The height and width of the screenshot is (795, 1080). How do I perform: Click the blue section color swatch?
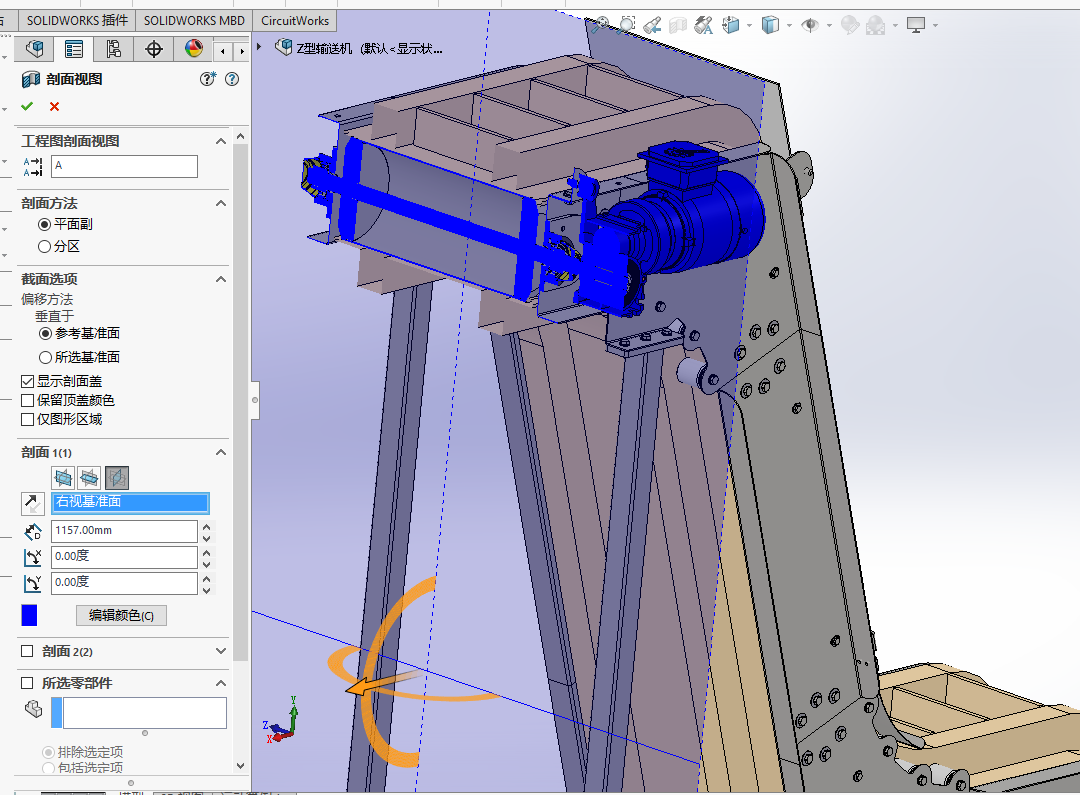point(30,615)
